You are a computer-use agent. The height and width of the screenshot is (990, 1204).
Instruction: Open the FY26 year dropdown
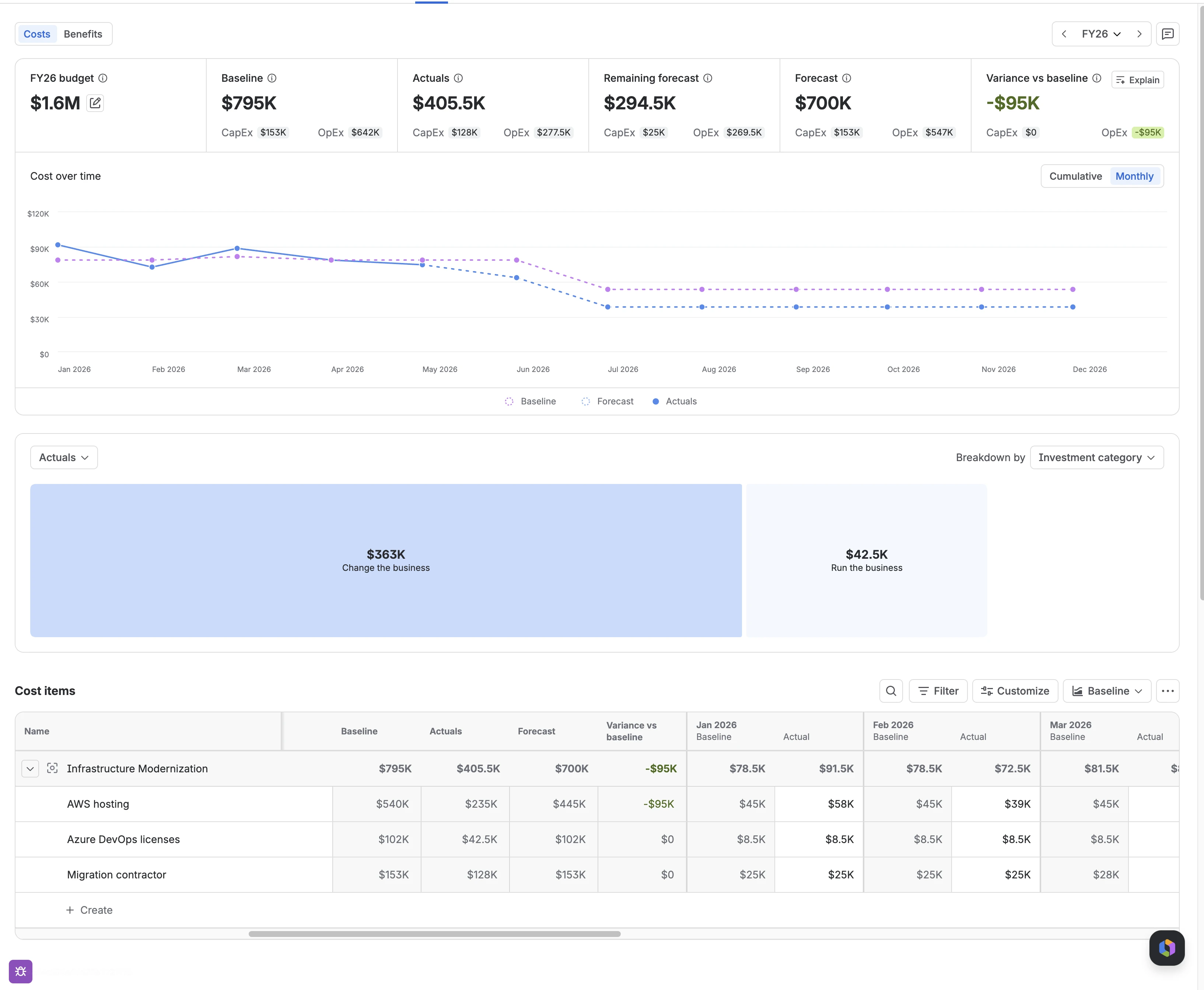1101,34
